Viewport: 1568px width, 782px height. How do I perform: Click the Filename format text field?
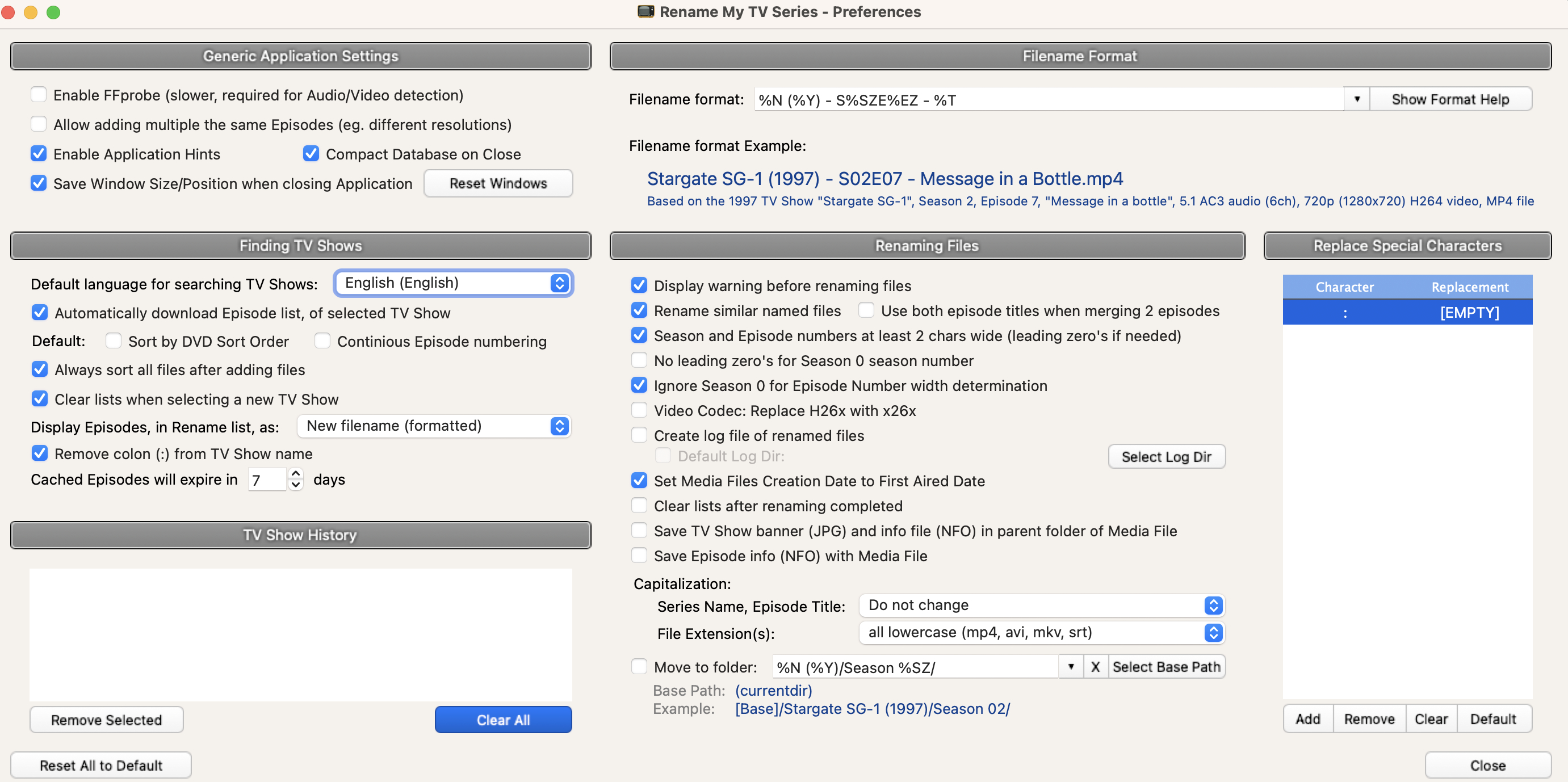[x=1047, y=100]
